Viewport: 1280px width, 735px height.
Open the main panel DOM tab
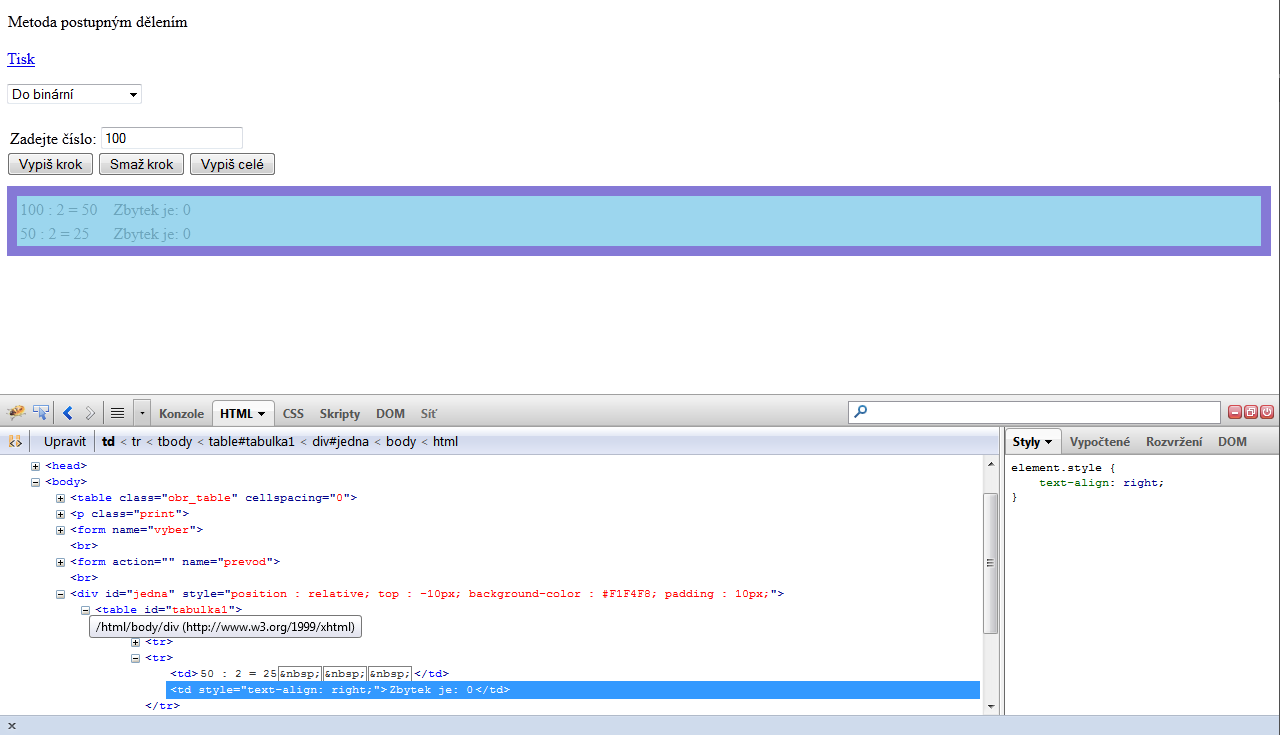(x=390, y=413)
